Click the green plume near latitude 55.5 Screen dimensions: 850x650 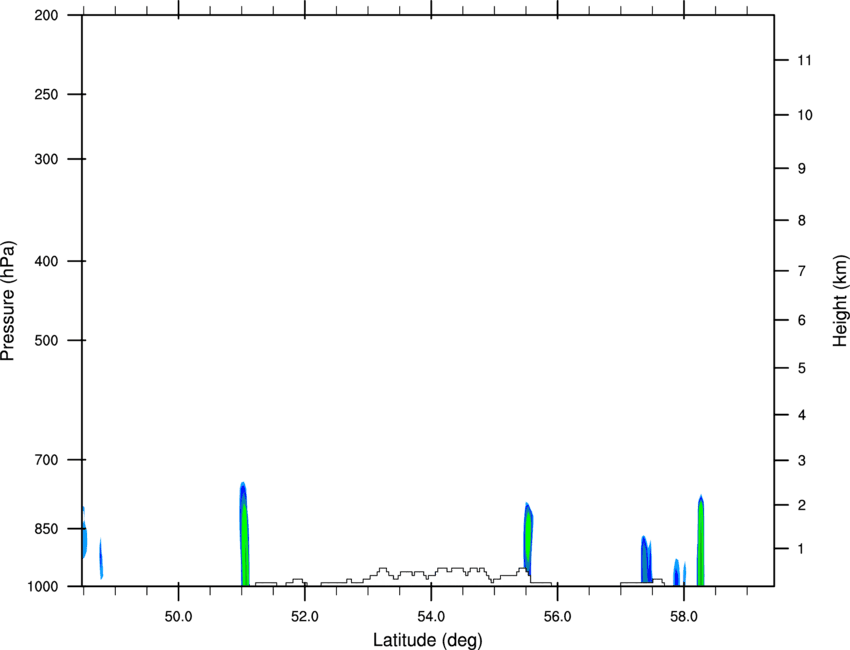(x=528, y=539)
